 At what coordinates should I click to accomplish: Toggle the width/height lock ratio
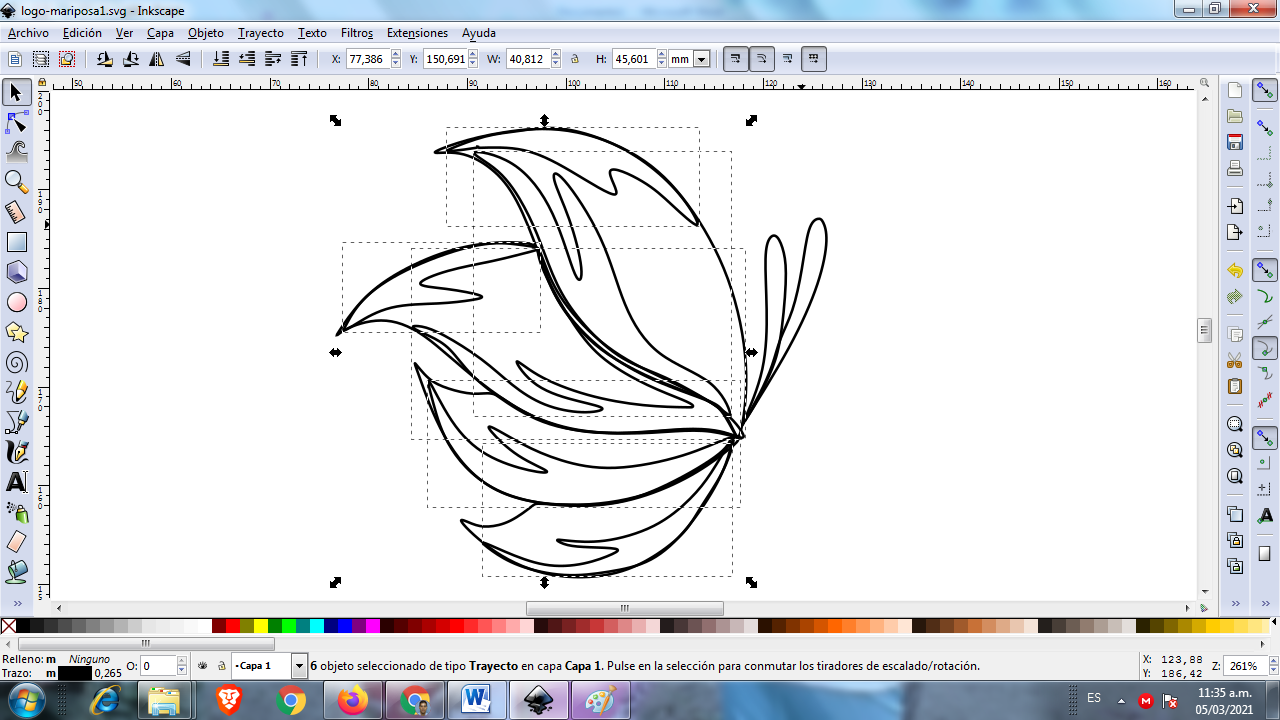coord(575,59)
